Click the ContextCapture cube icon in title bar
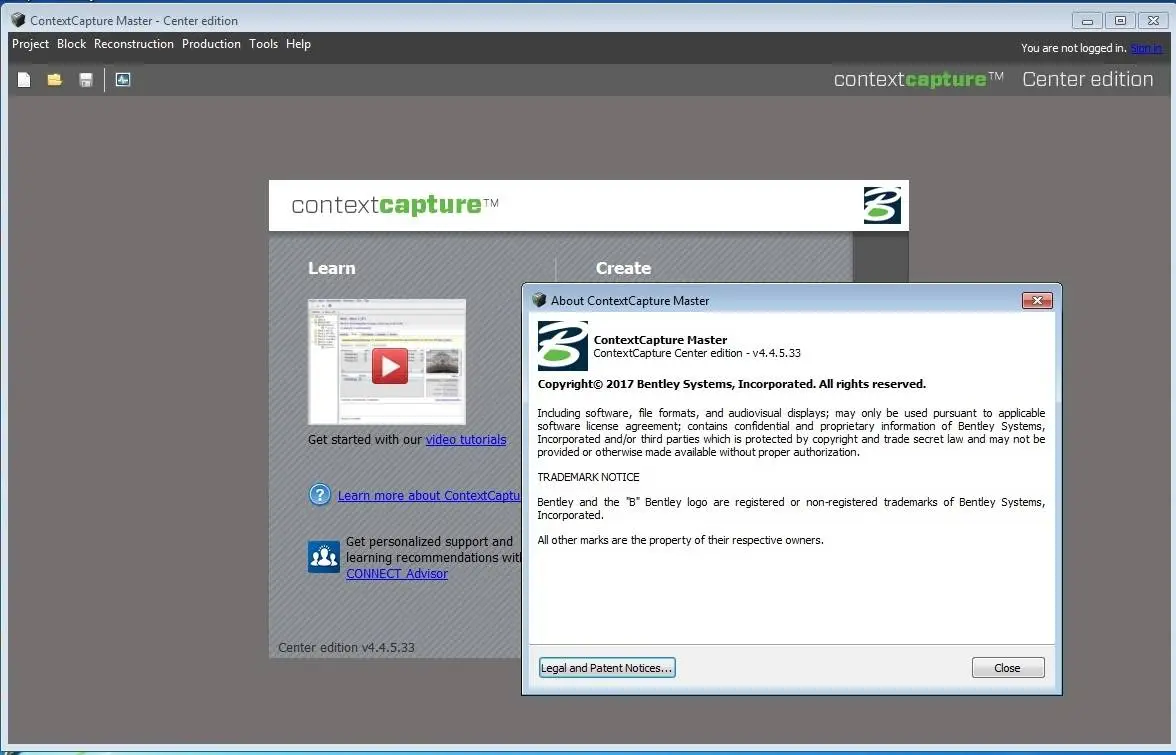Viewport: 1176px width, 755px height. click(x=18, y=19)
